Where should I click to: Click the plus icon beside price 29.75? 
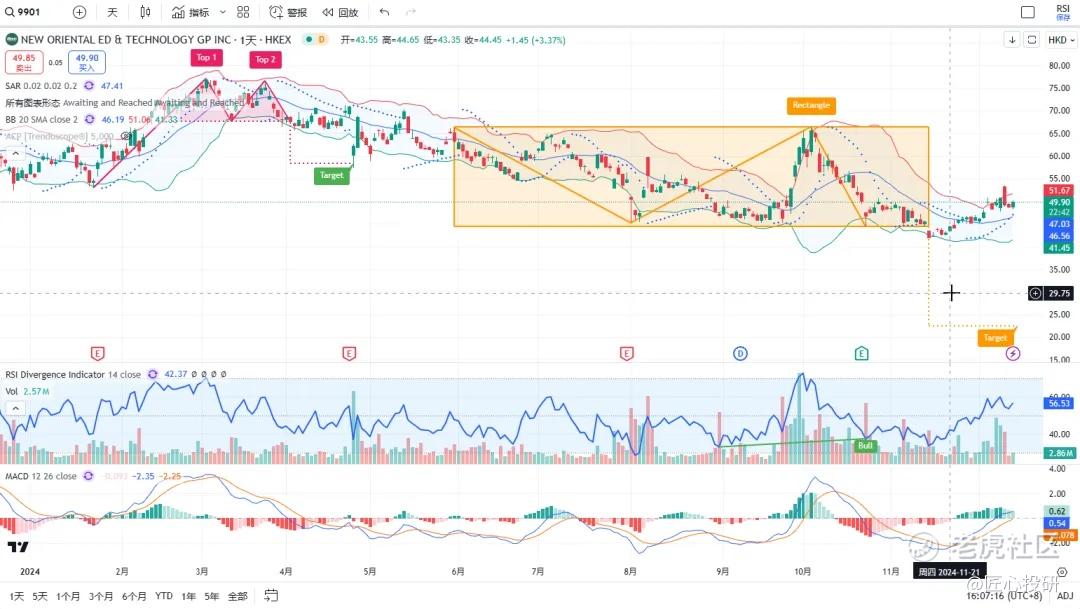(x=1035, y=293)
